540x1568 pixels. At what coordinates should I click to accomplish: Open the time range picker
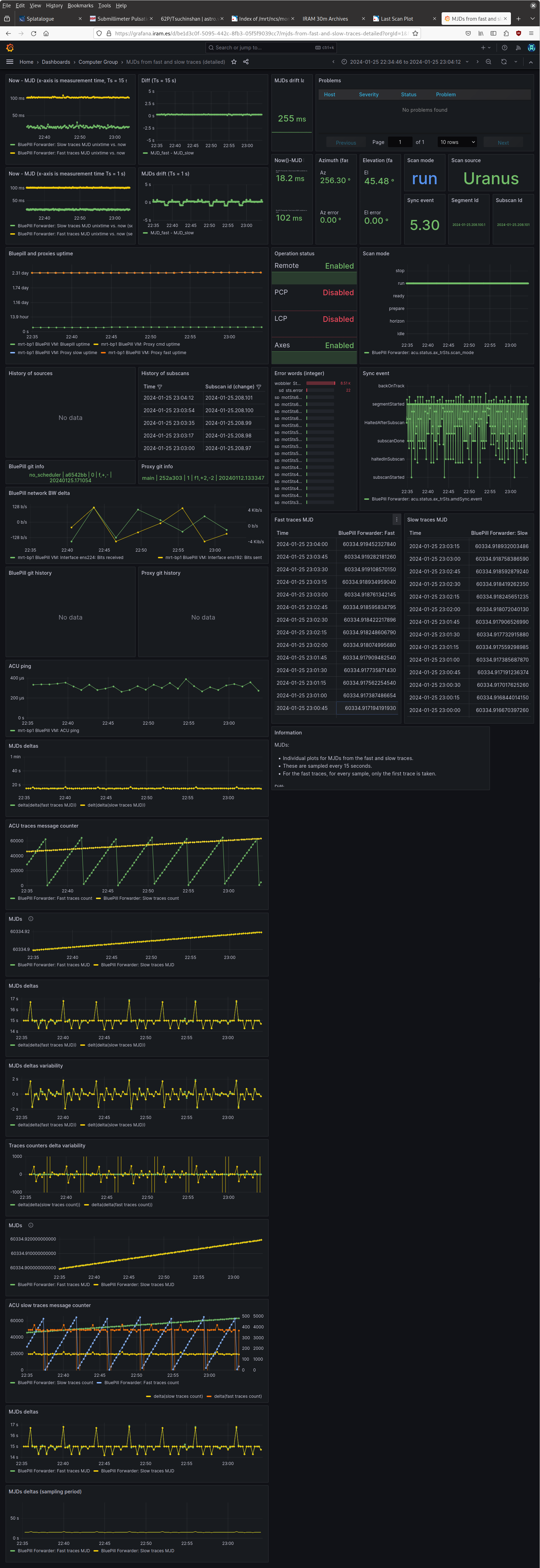405,62
